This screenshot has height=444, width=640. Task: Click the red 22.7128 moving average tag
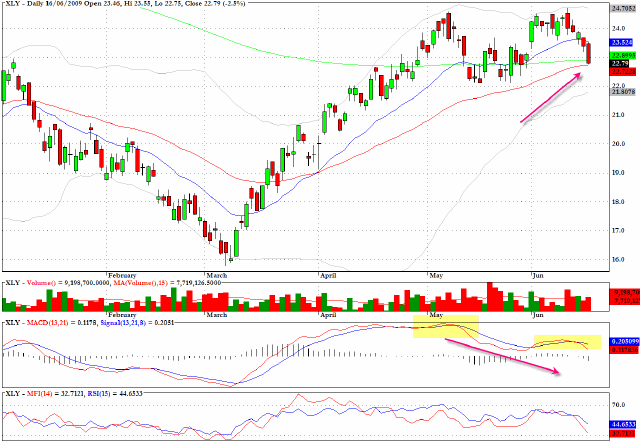(622, 71)
